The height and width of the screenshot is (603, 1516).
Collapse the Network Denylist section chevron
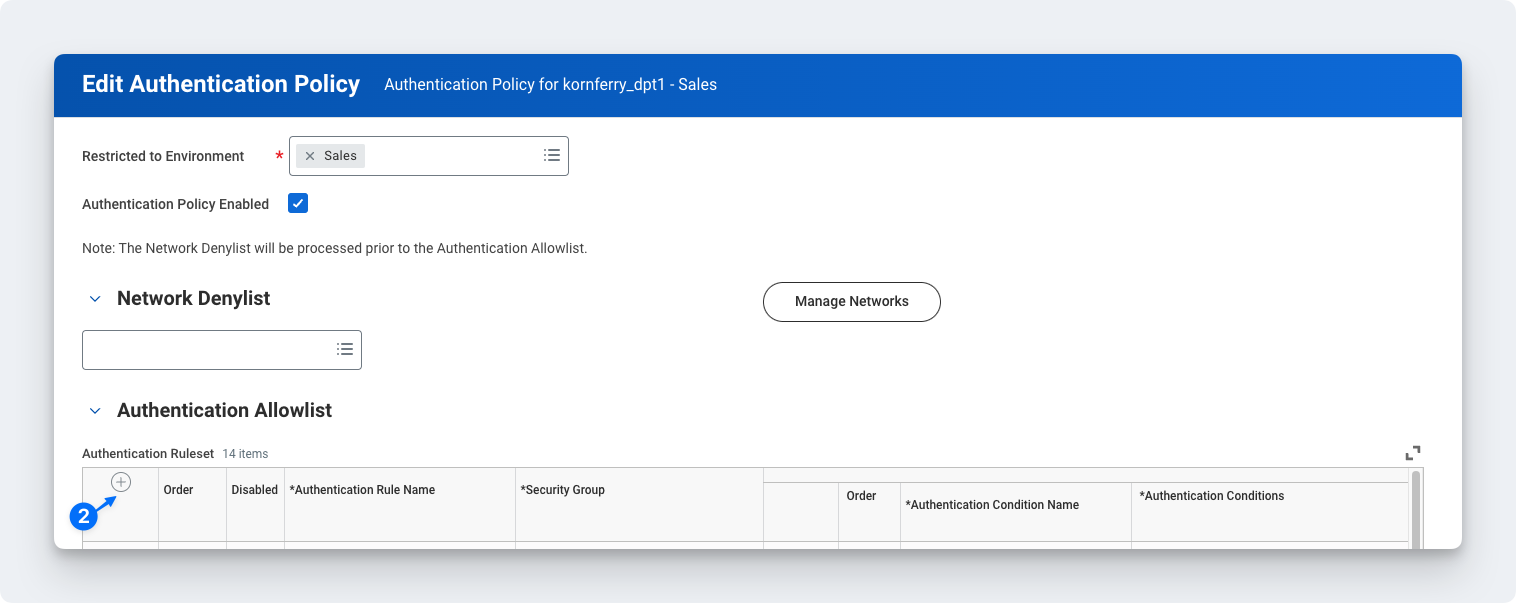[95, 299]
